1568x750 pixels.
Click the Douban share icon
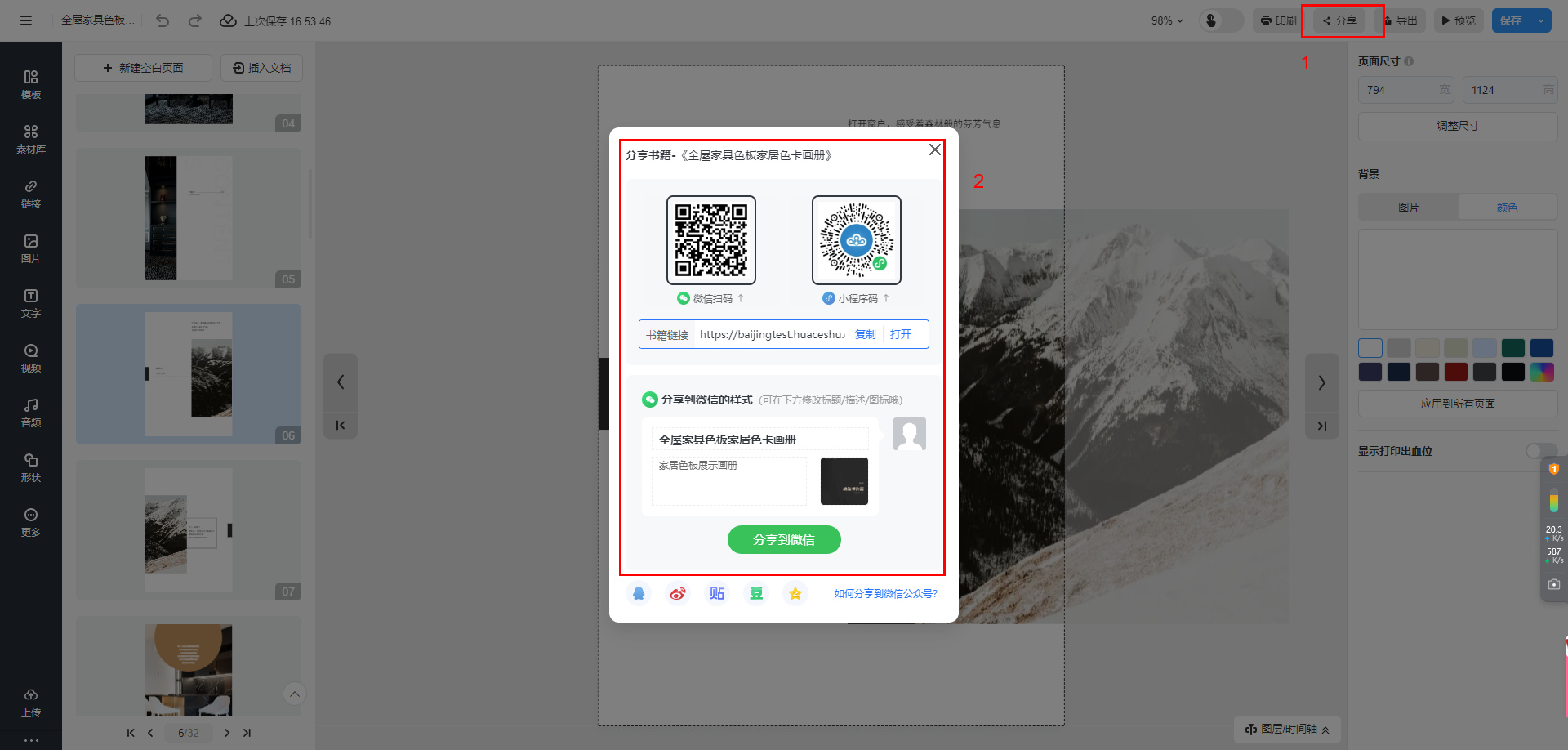point(756,594)
